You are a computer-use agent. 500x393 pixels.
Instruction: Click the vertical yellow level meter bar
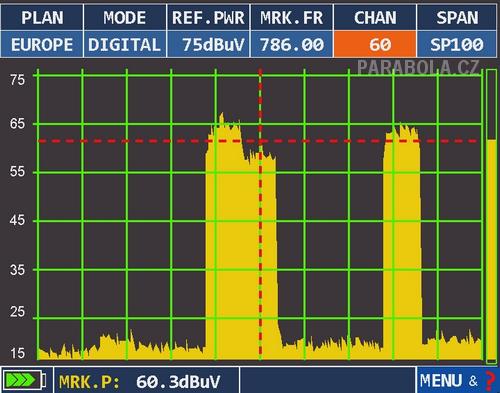click(491, 250)
